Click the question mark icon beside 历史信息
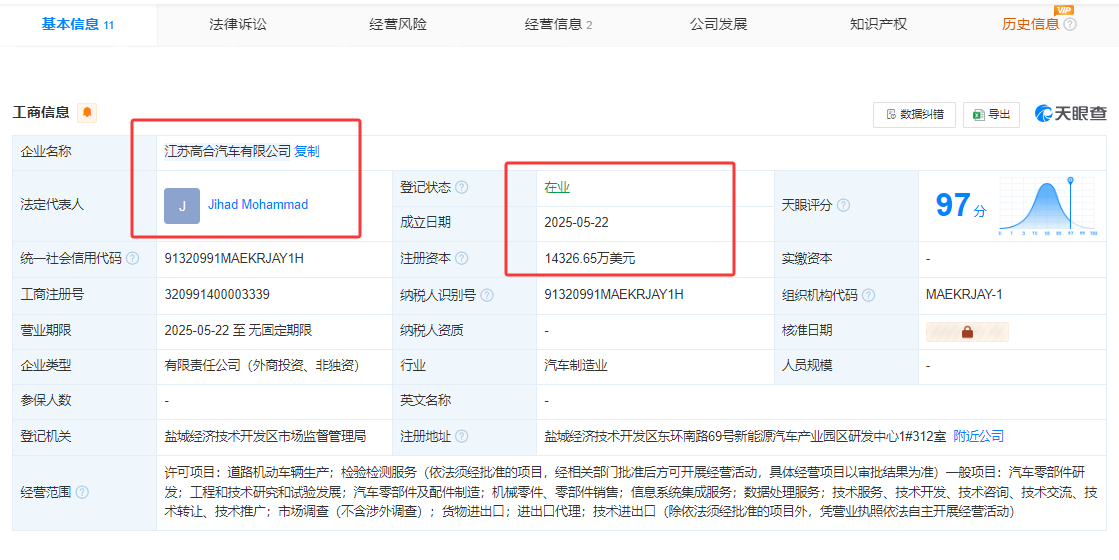This screenshot has width=1119, height=560. coord(1070,24)
